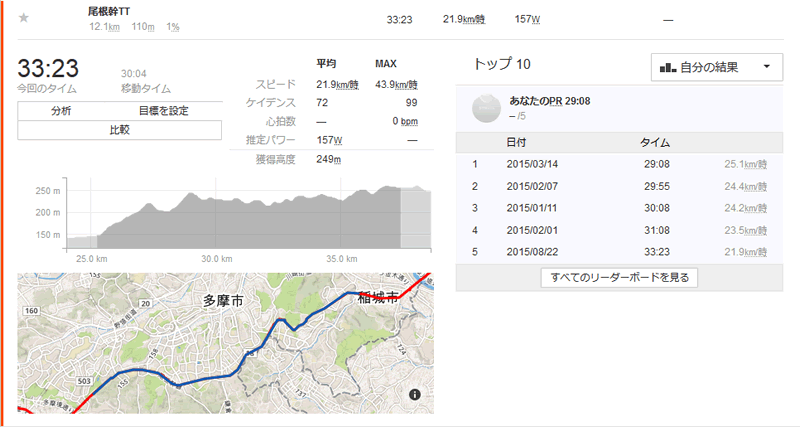
Task: Click the 尾根幹TT segment title
Action: [109, 11]
